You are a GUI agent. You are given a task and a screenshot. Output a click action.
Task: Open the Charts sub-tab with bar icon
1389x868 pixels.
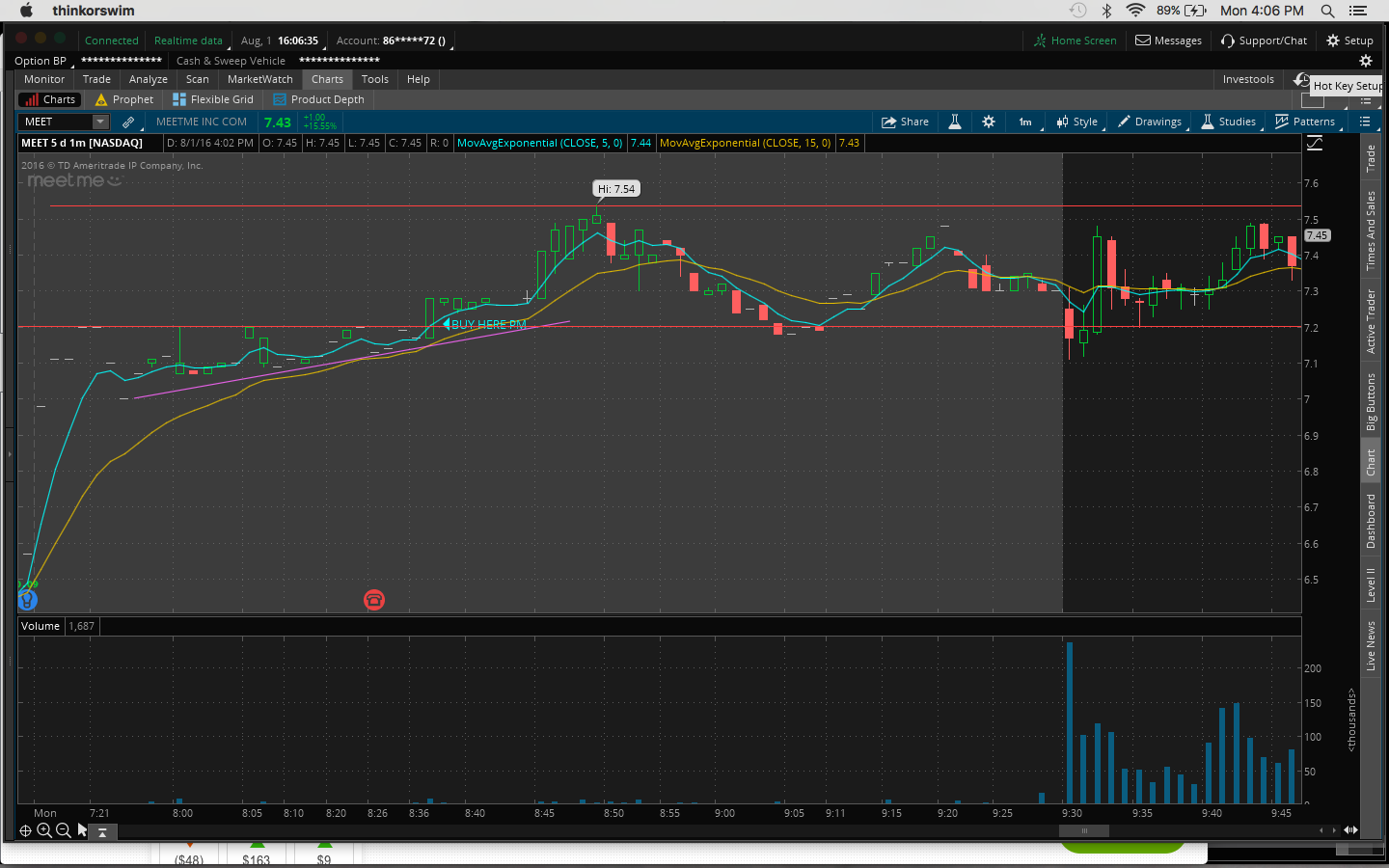[48, 99]
